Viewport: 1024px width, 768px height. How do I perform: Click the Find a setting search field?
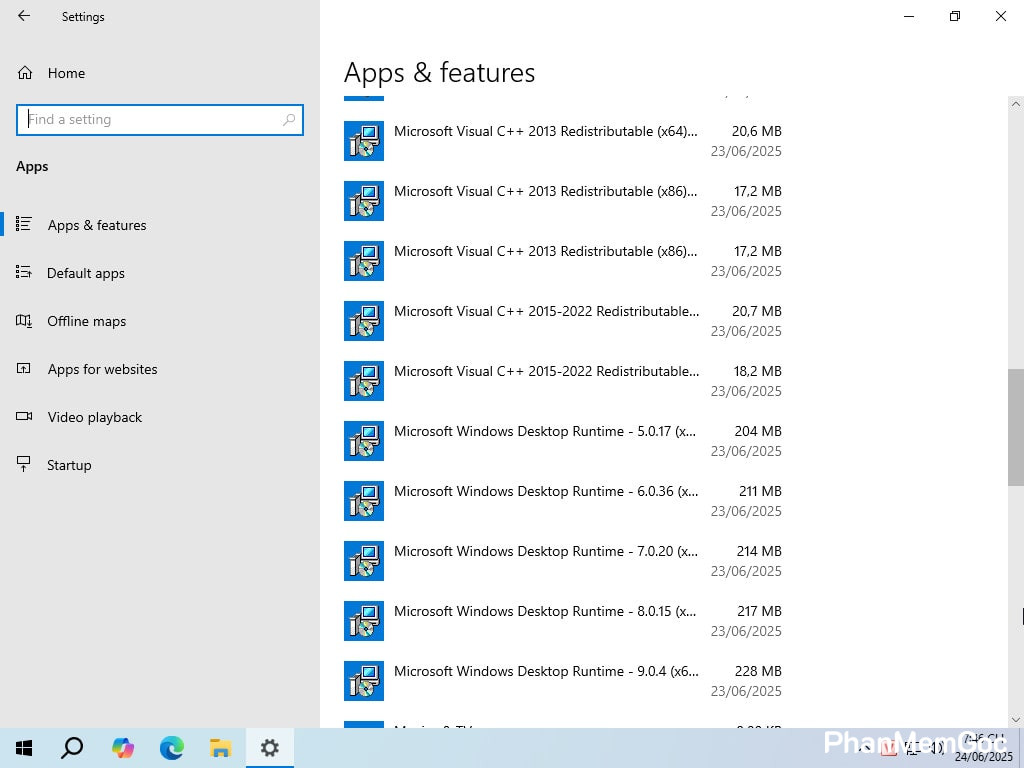tap(150, 119)
